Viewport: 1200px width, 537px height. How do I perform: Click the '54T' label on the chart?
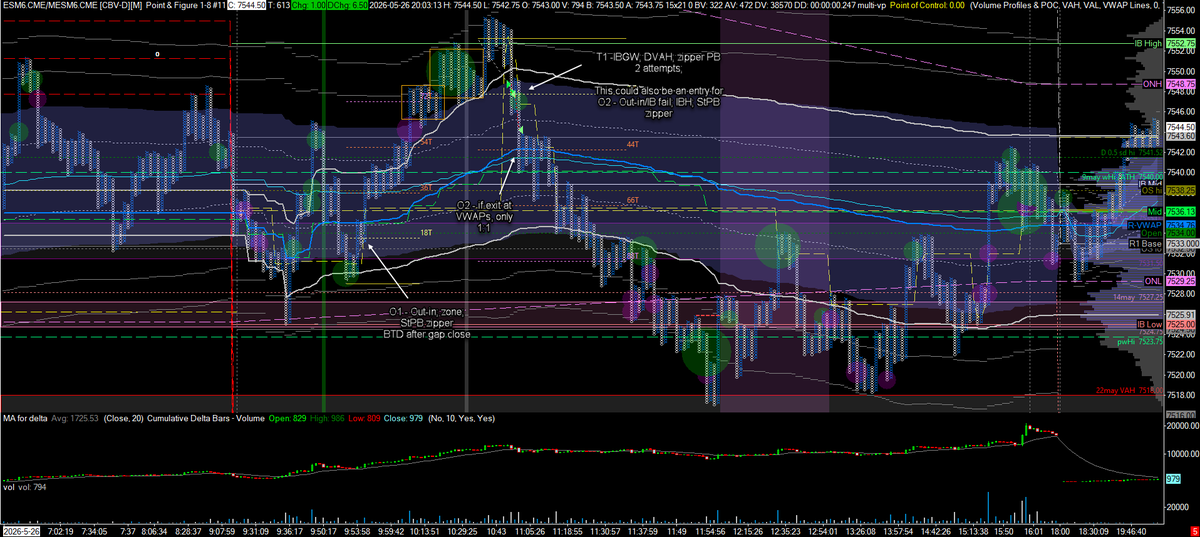tap(425, 143)
